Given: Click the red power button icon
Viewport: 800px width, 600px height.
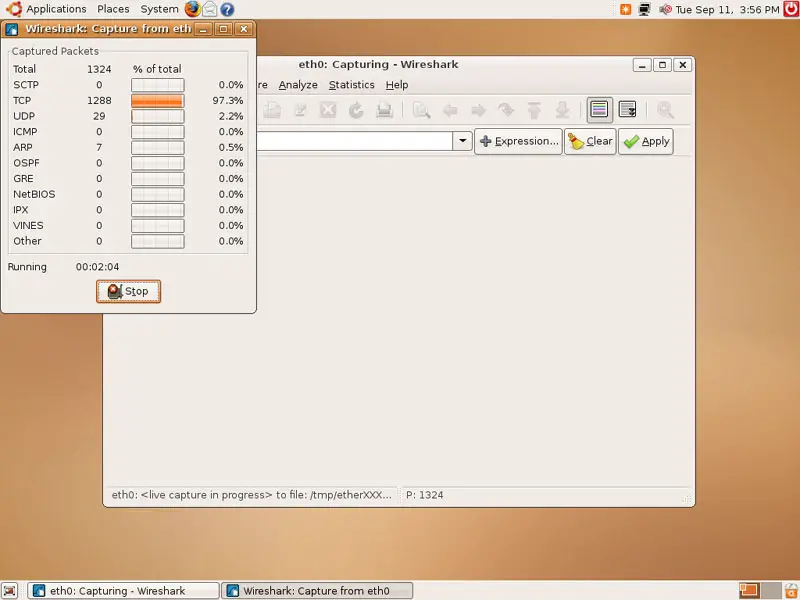Looking at the screenshot, I should [791, 9].
